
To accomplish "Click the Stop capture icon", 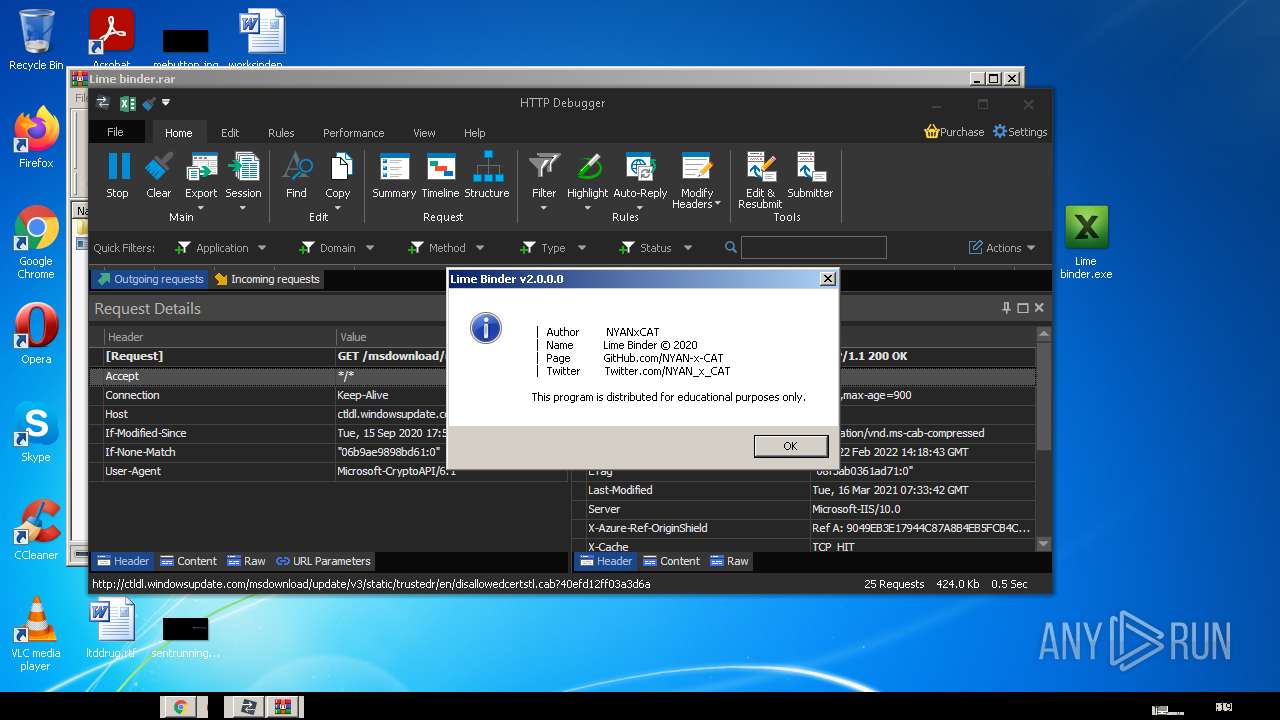I will coord(118,176).
